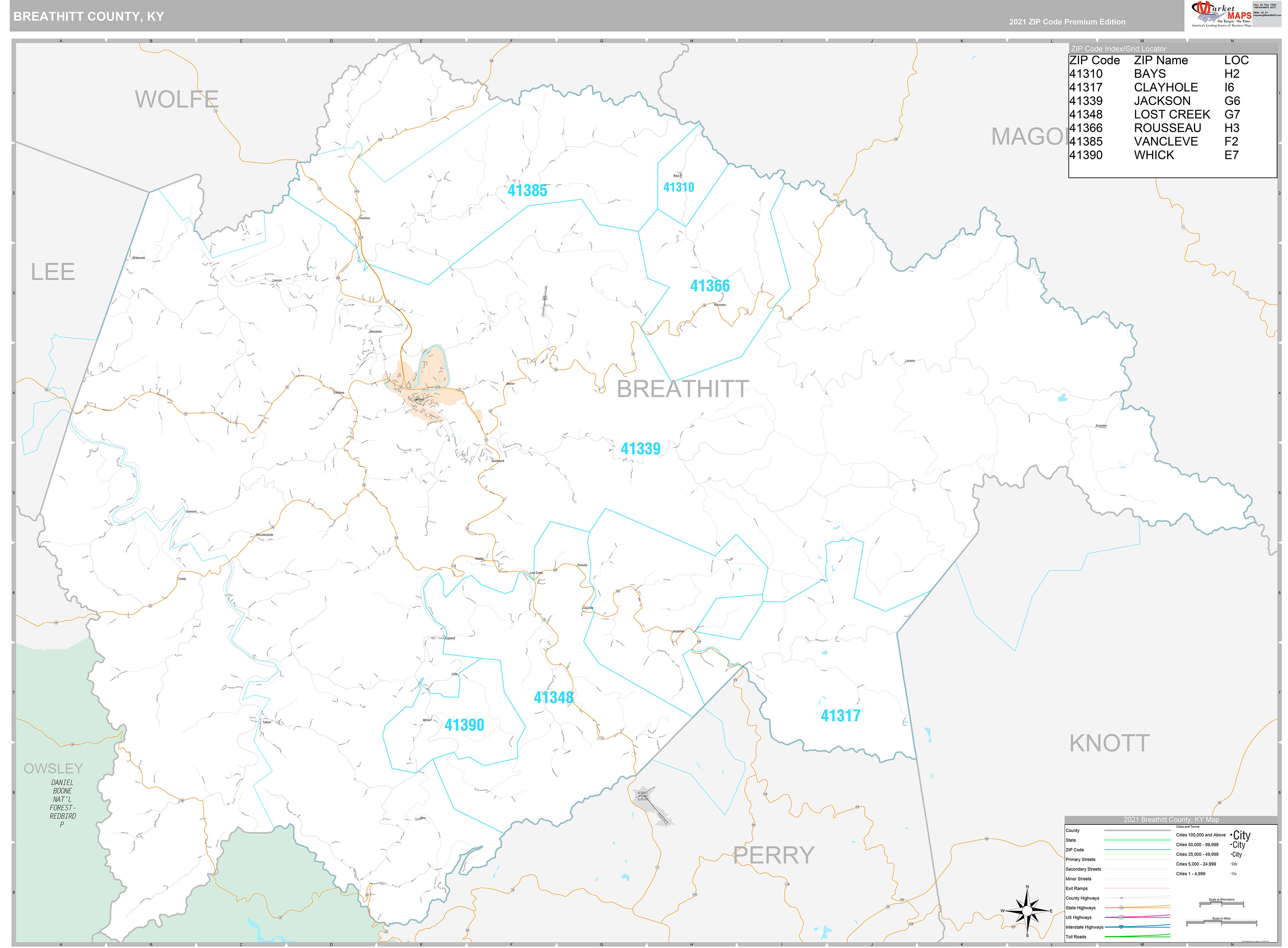
Task: Select the State Highways legend symbol
Action: click(x=1122, y=908)
